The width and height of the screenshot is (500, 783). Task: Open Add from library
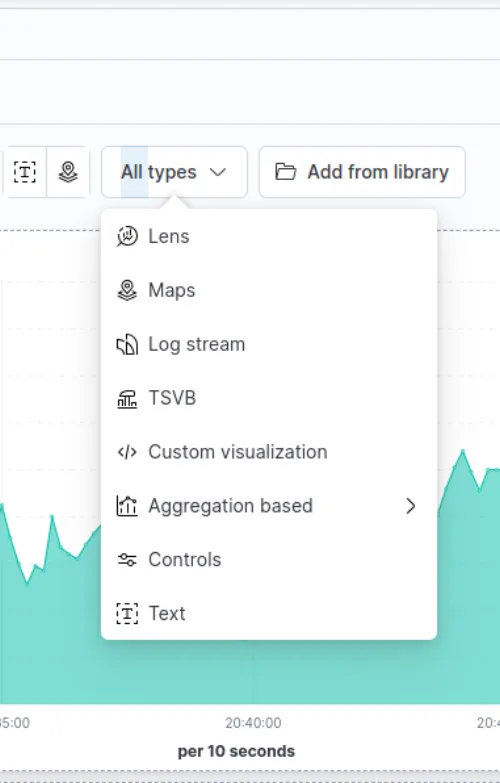[x=362, y=172]
